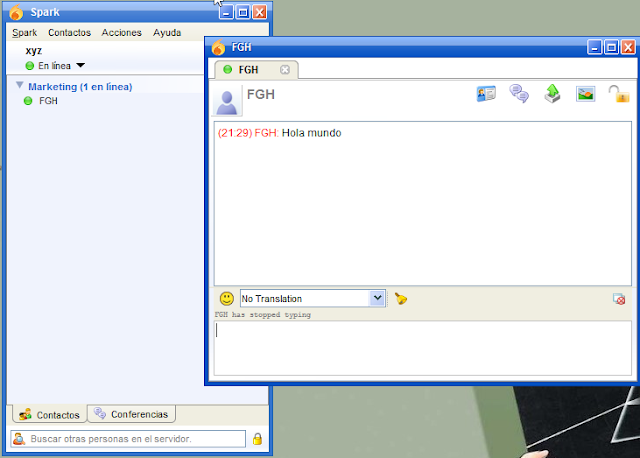Click the xyz username label

[x=33, y=51]
